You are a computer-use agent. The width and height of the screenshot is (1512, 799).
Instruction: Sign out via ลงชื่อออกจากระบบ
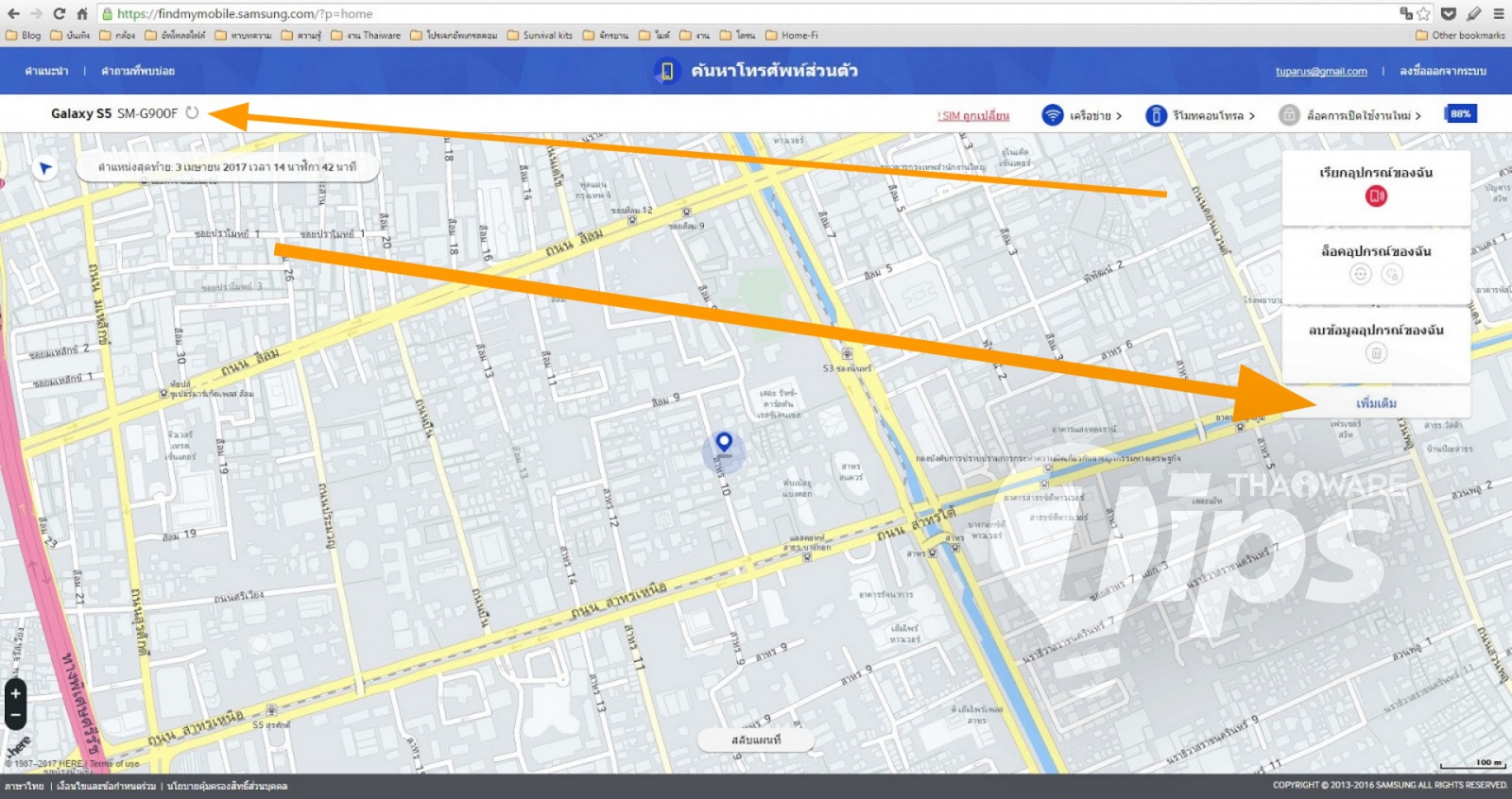click(x=1443, y=71)
